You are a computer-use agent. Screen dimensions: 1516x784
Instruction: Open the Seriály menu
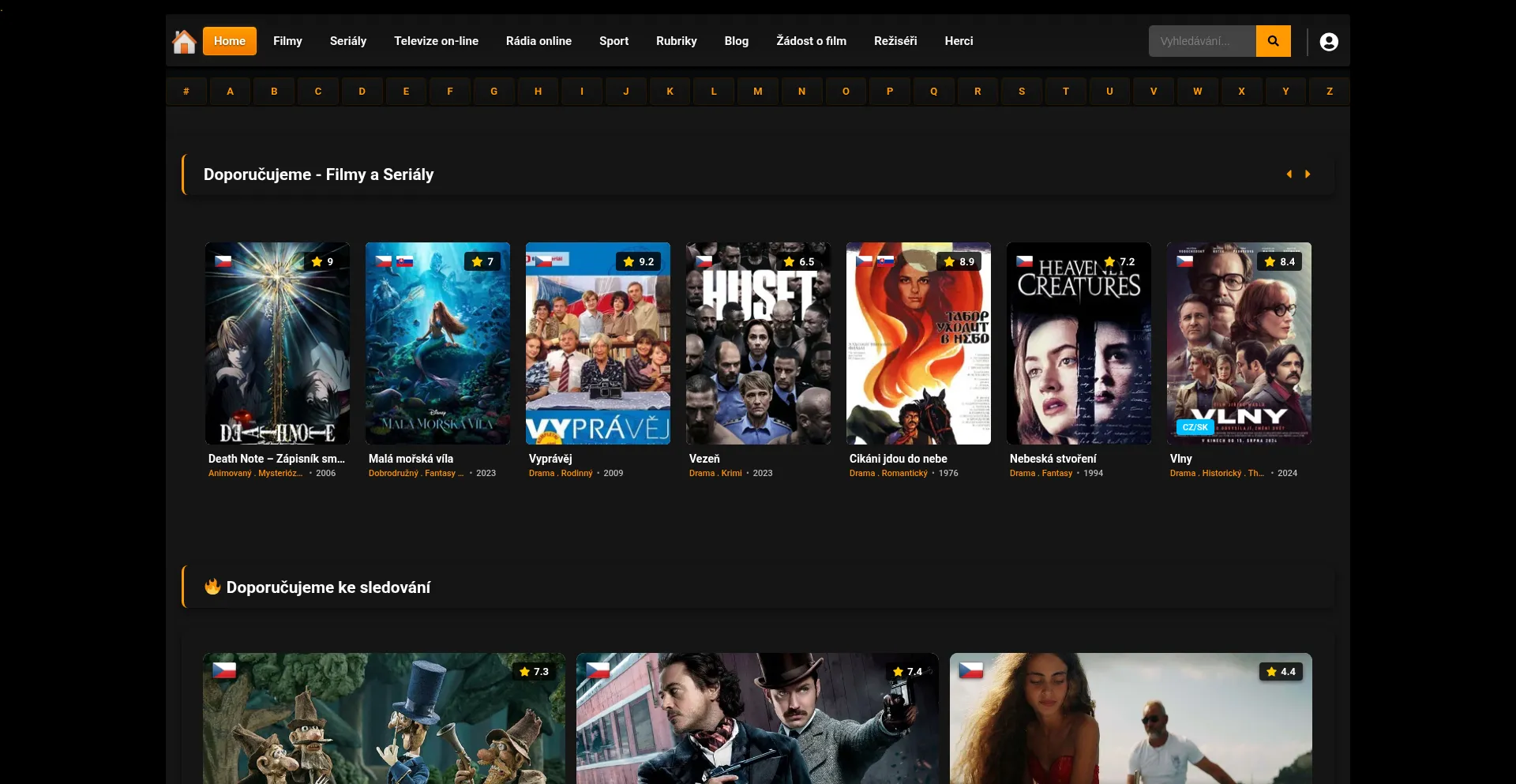point(348,41)
